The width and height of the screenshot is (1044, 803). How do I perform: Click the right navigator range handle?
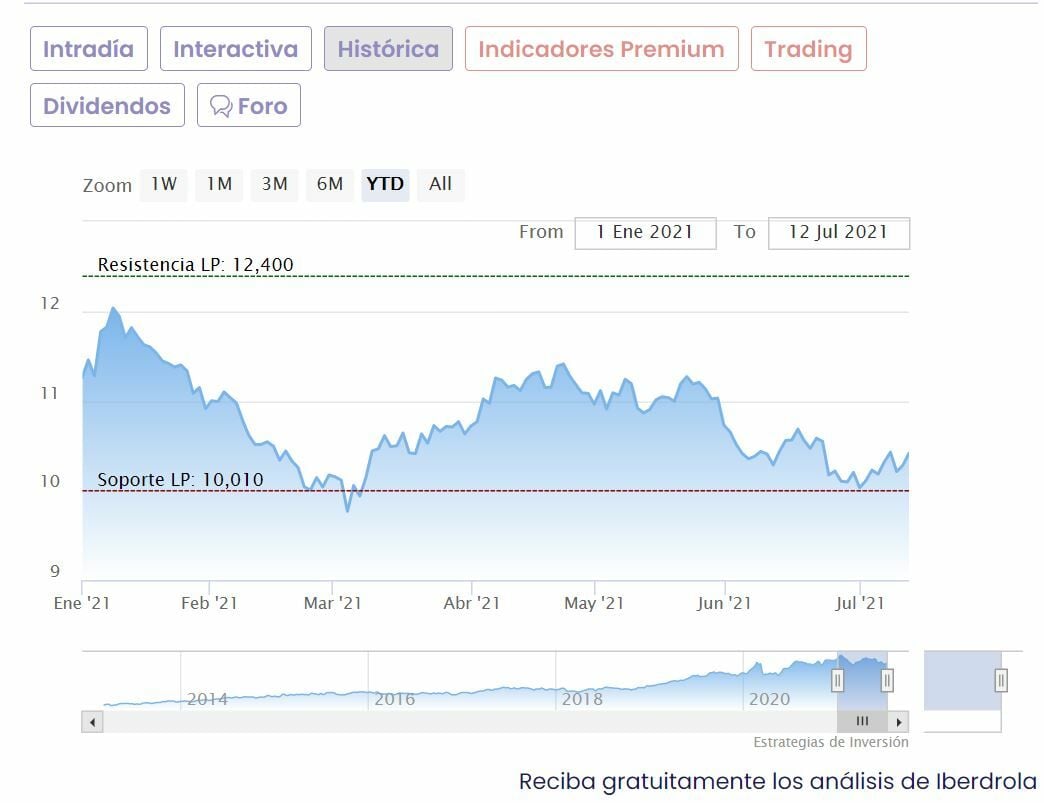point(887,681)
